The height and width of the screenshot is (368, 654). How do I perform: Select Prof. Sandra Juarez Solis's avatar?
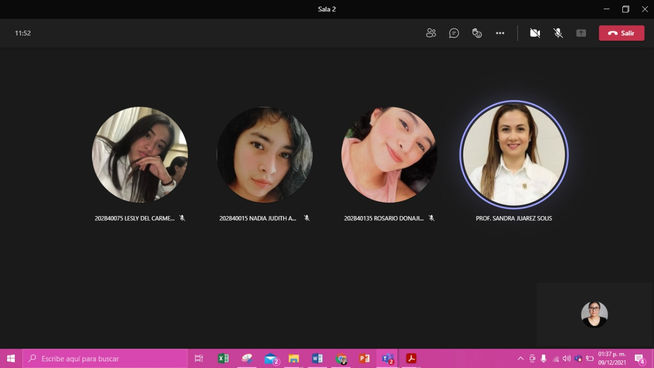click(514, 154)
